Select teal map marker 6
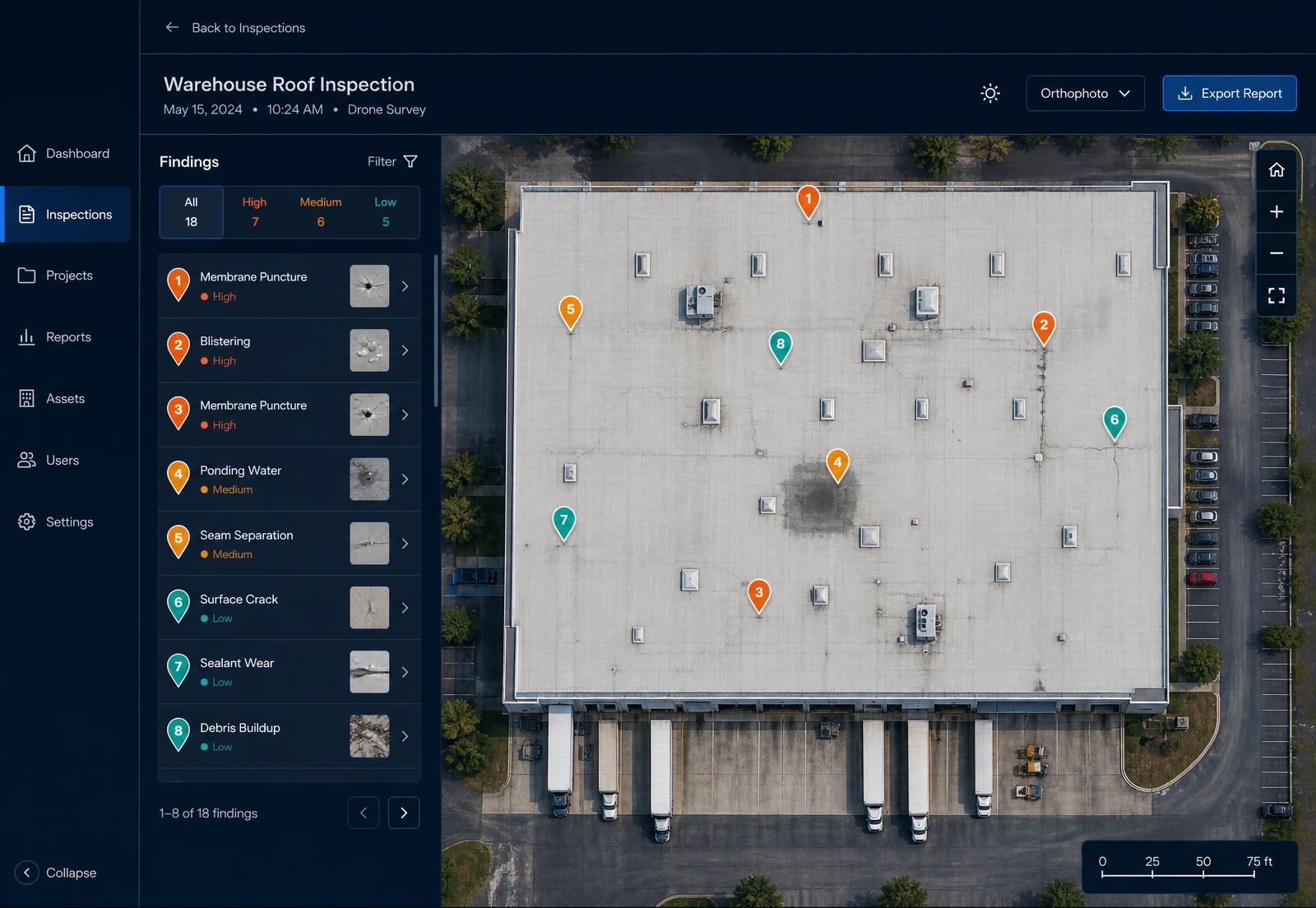 click(1114, 422)
